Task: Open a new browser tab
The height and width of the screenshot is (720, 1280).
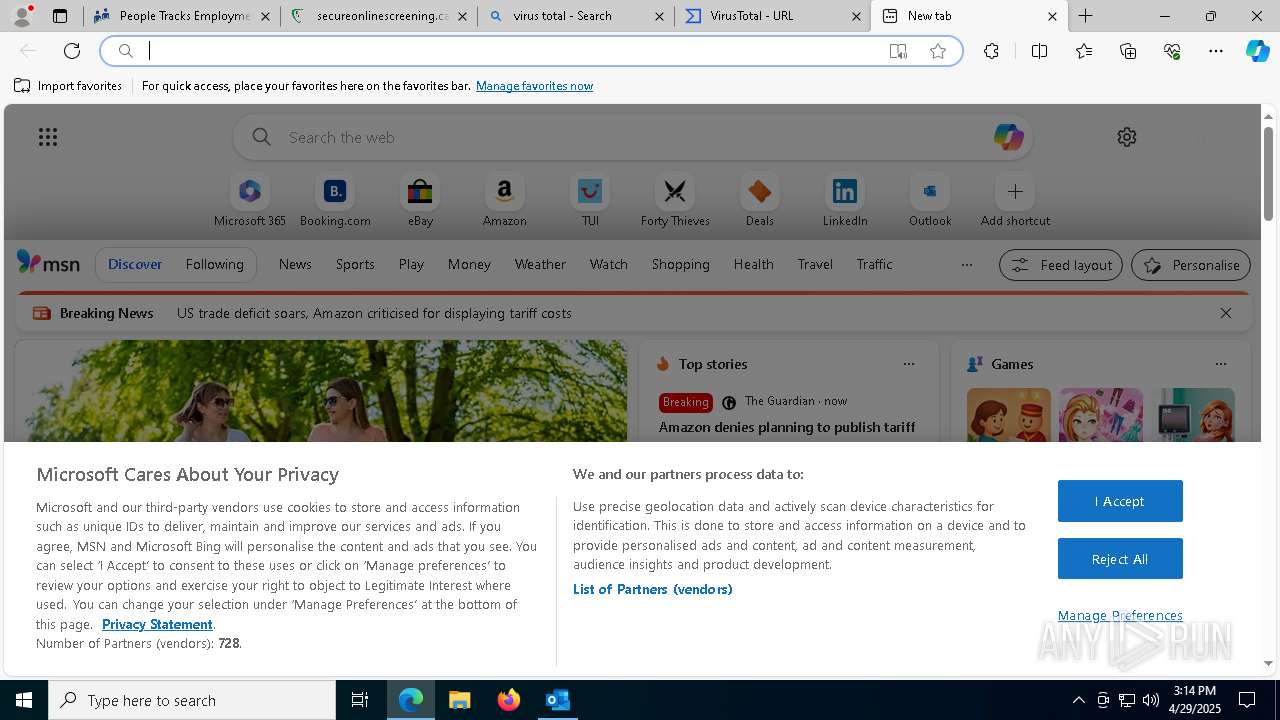Action: click(1085, 16)
